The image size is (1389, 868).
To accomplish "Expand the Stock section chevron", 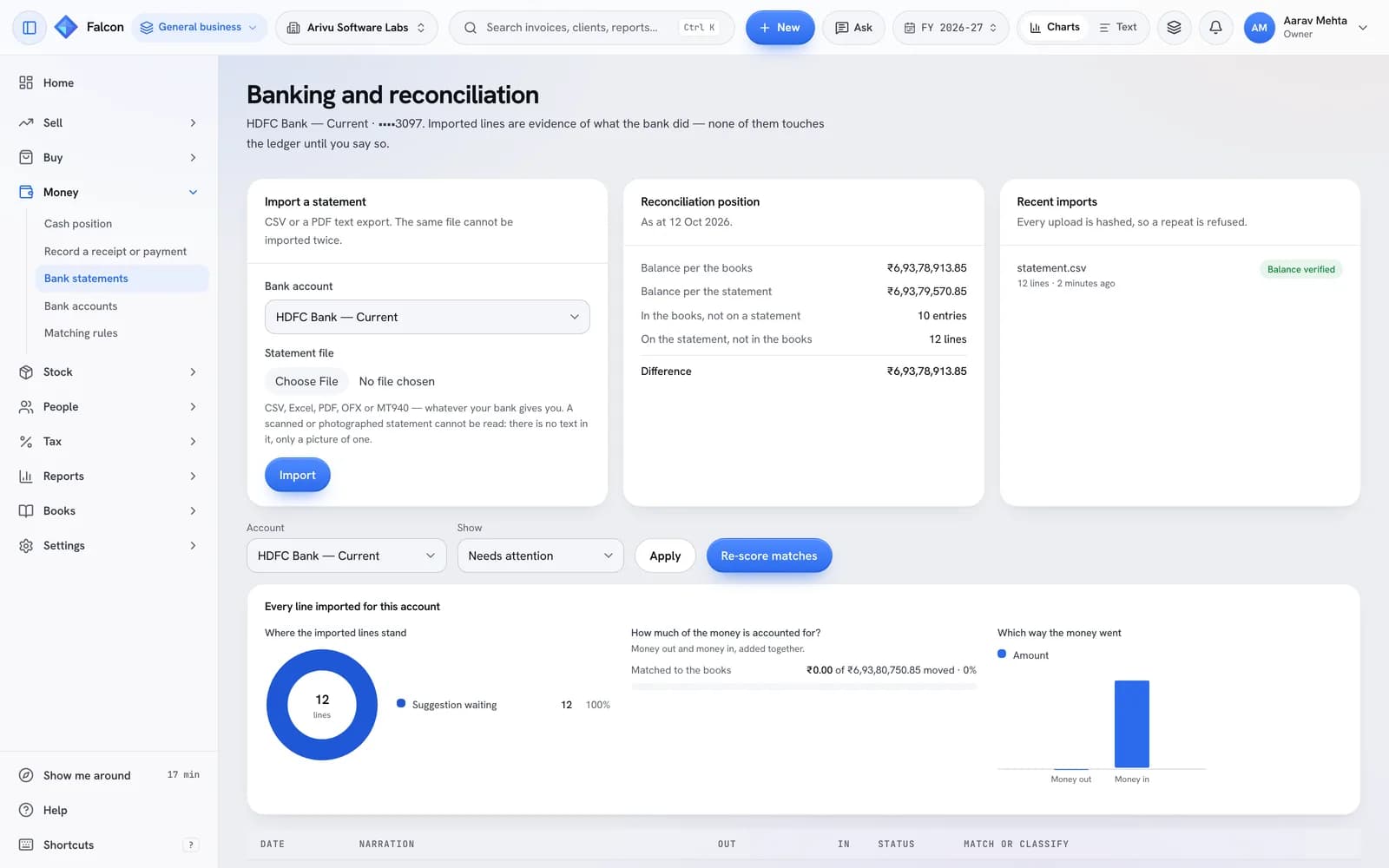I will click(x=193, y=372).
